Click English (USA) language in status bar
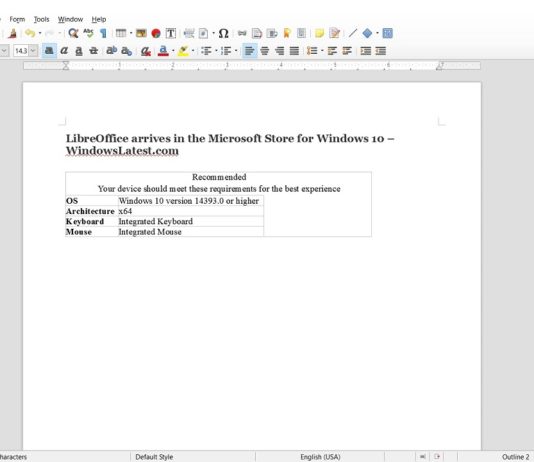 (x=320, y=457)
